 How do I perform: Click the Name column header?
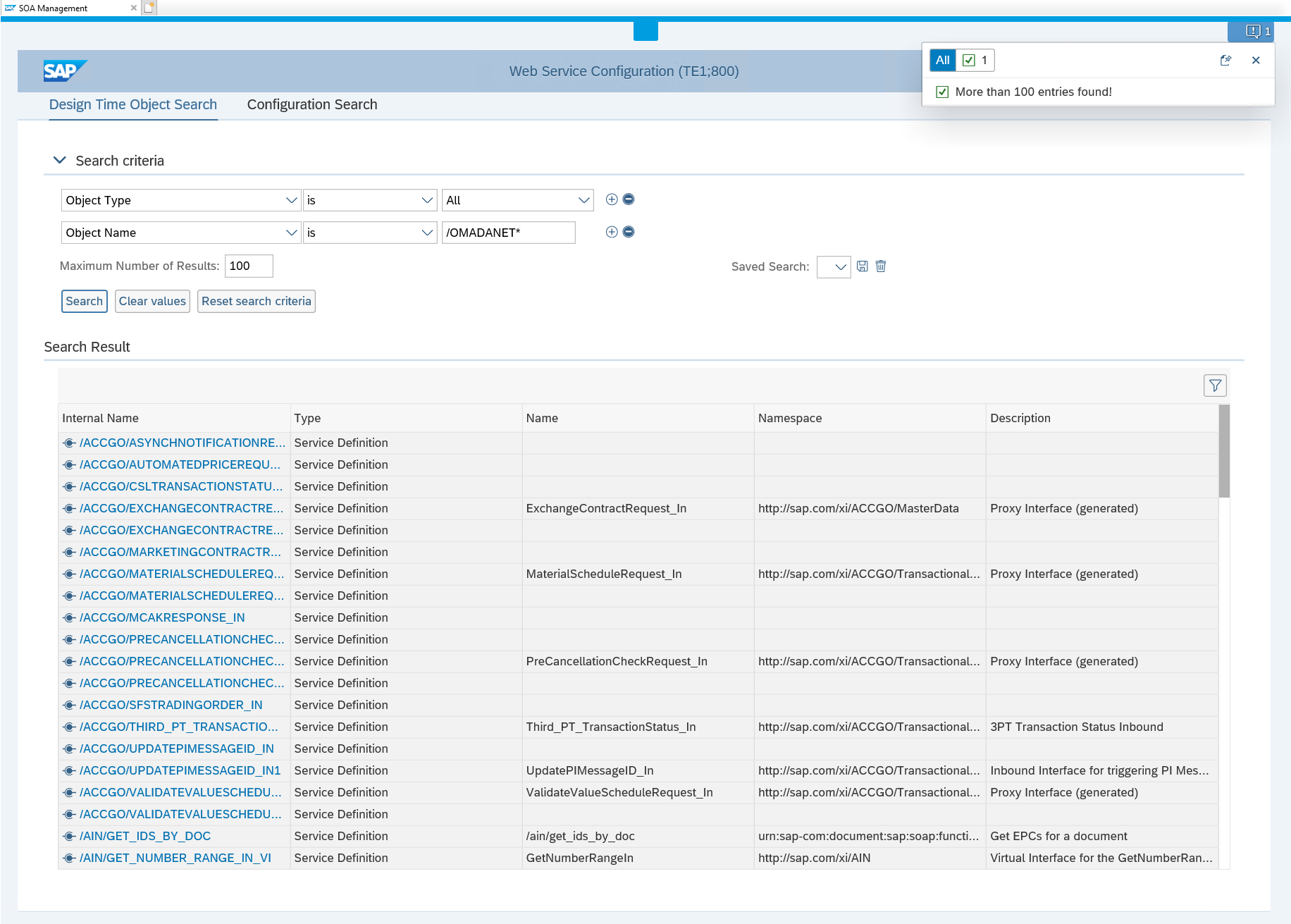[638, 418]
